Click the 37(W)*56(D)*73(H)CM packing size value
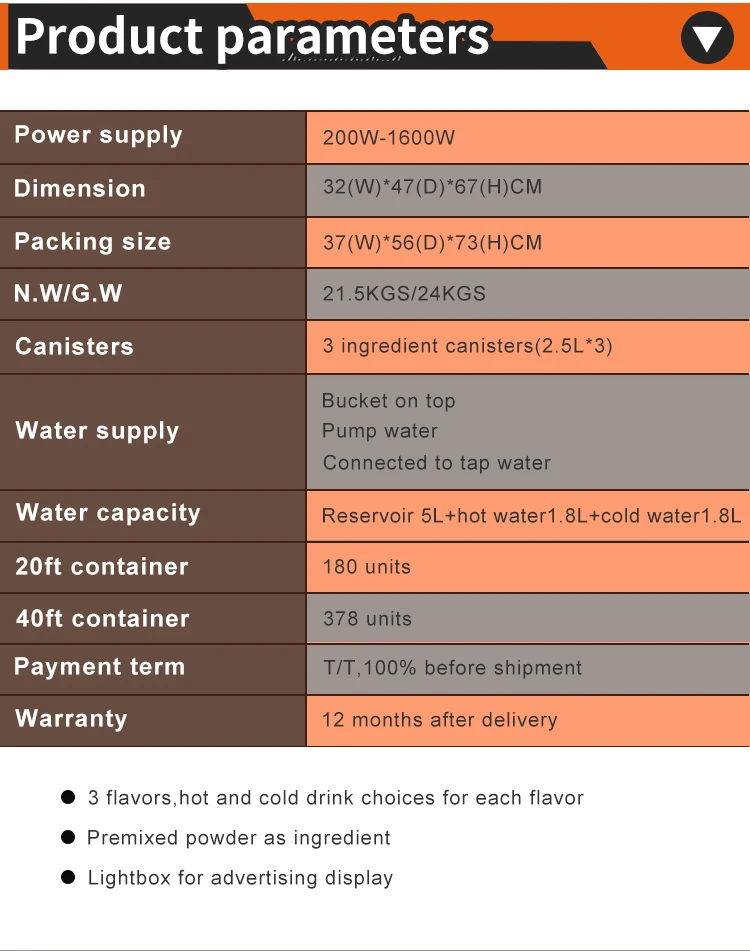The height and width of the screenshot is (951, 750). click(432, 243)
